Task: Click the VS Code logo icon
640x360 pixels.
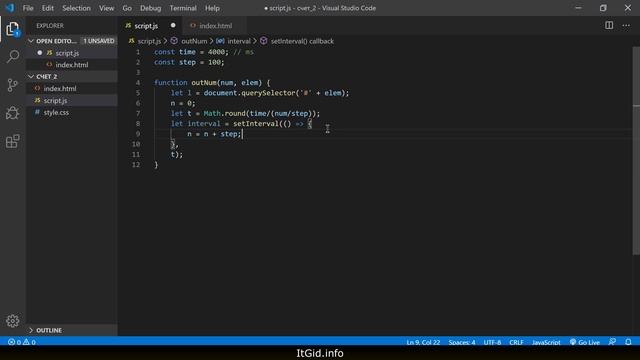Action: point(10,8)
